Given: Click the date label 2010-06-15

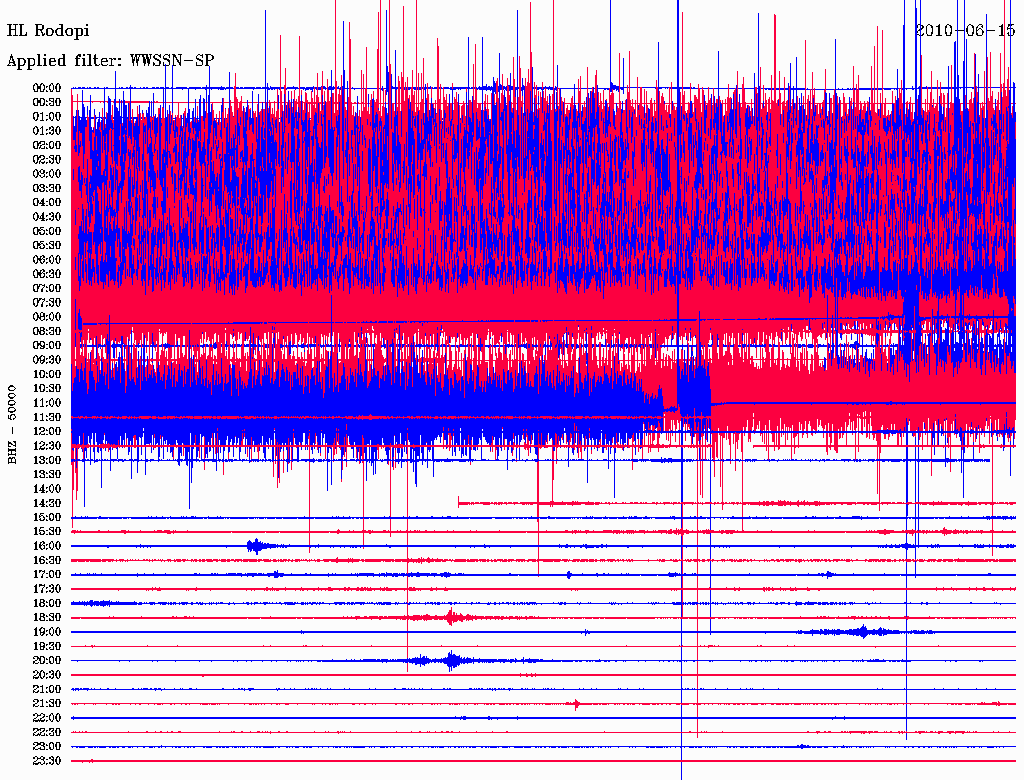Looking at the screenshot, I should coord(965,30).
